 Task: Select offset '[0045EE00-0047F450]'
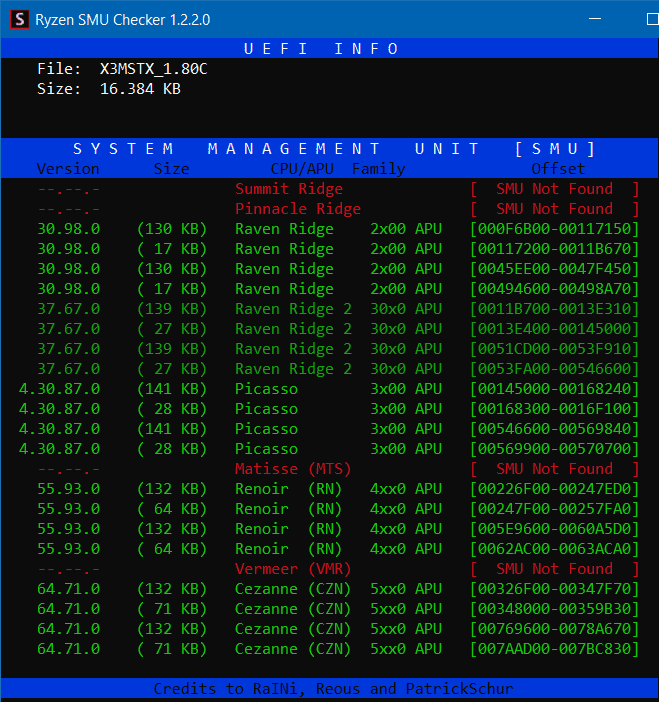coord(554,269)
